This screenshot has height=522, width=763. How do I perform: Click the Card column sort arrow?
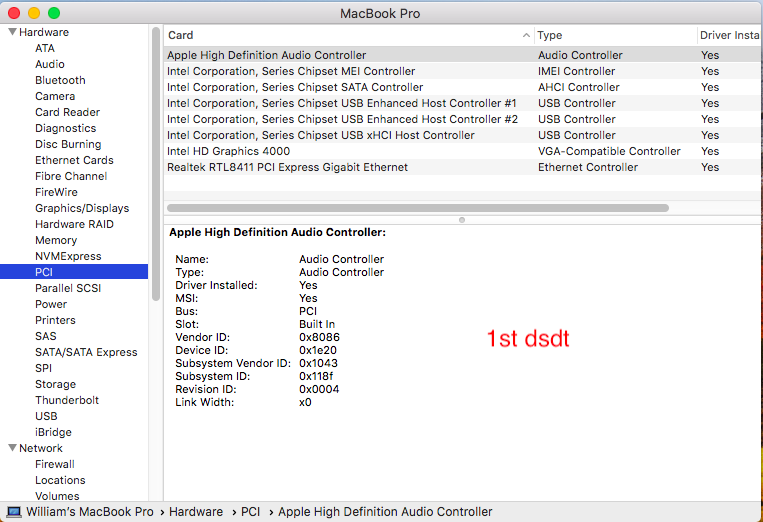(526, 35)
